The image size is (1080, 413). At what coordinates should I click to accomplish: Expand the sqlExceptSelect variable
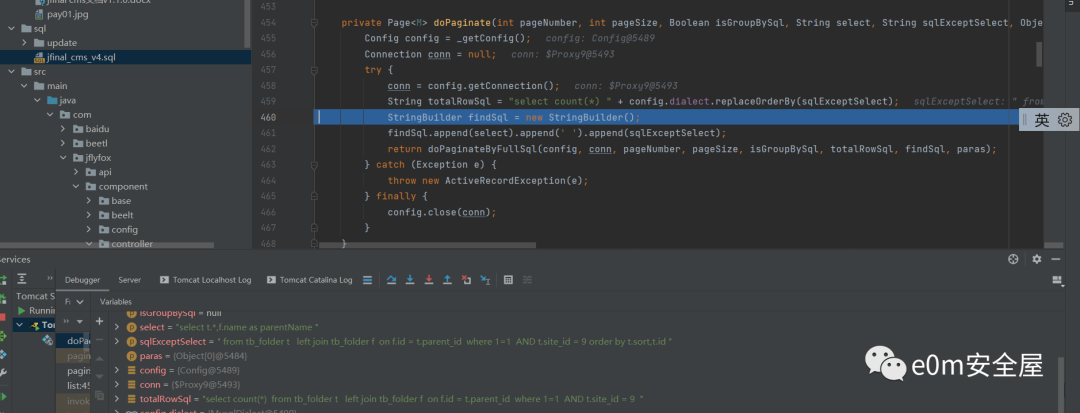pos(117,341)
